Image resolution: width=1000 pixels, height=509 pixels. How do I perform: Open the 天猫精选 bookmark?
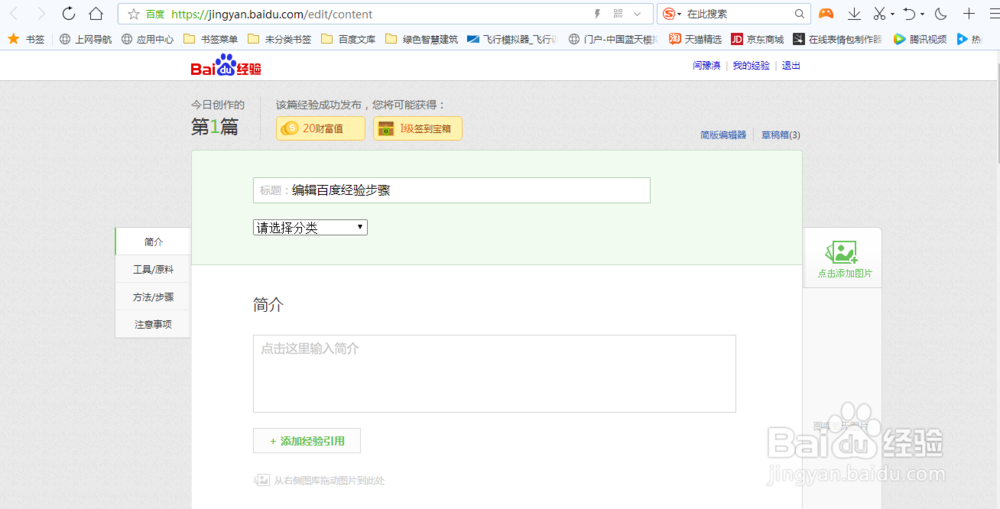695,39
